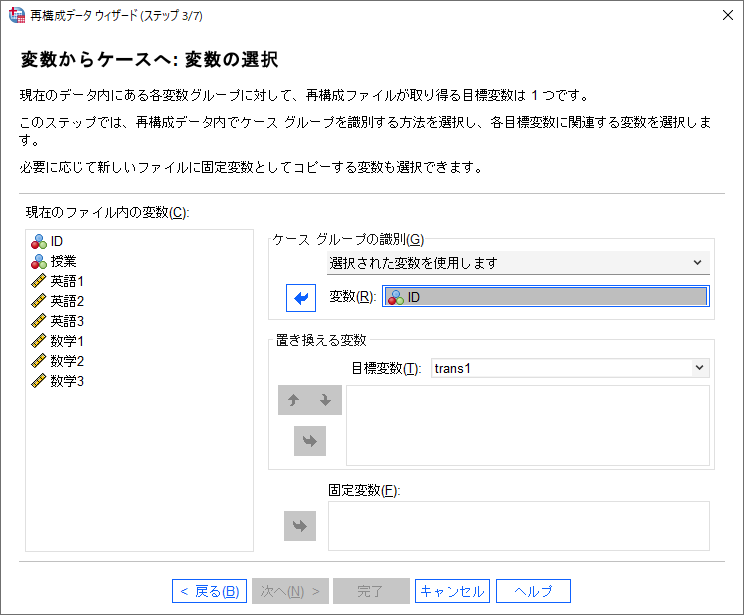Select 英語3 in the variable list
Viewport: 744px width, 615px height.
(x=68, y=321)
